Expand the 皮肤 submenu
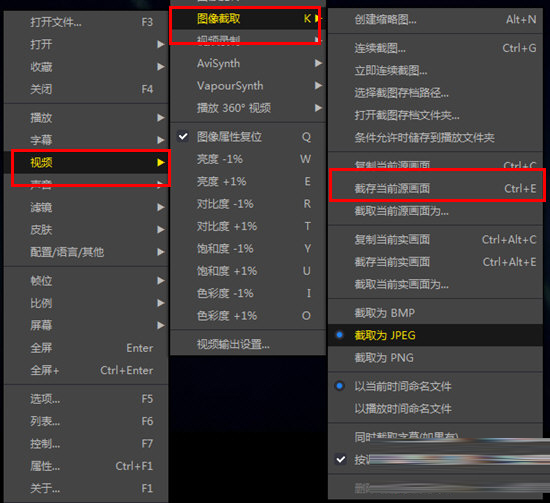550x503 pixels. [86, 230]
